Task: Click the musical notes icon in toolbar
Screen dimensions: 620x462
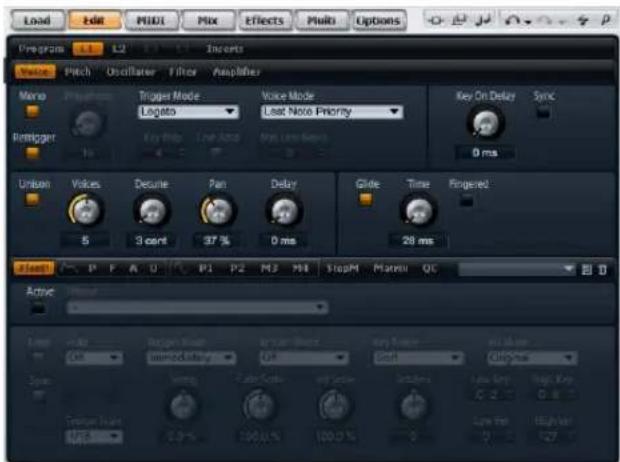Action: (482, 20)
